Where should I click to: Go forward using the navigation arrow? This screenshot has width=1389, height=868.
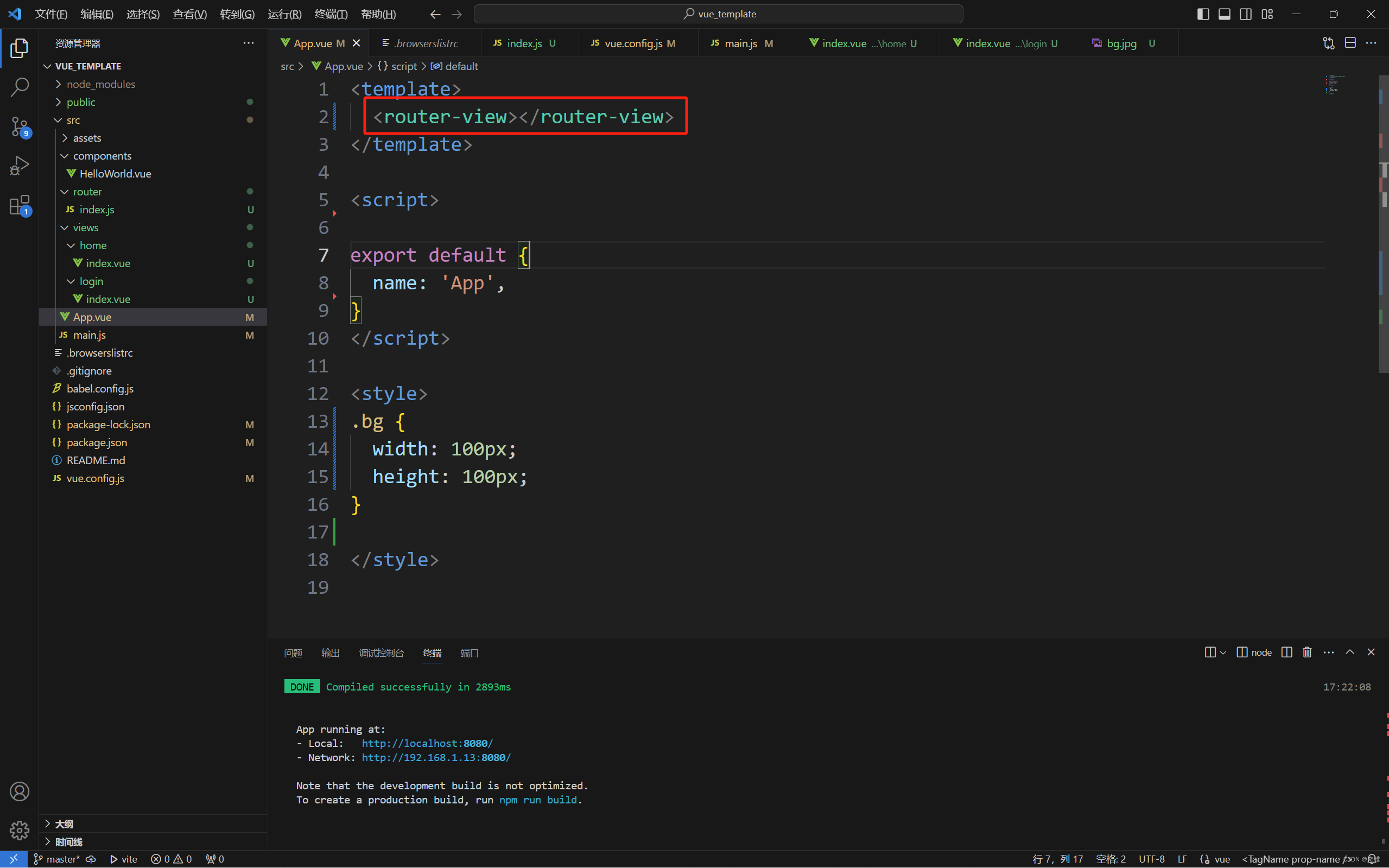[457, 14]
